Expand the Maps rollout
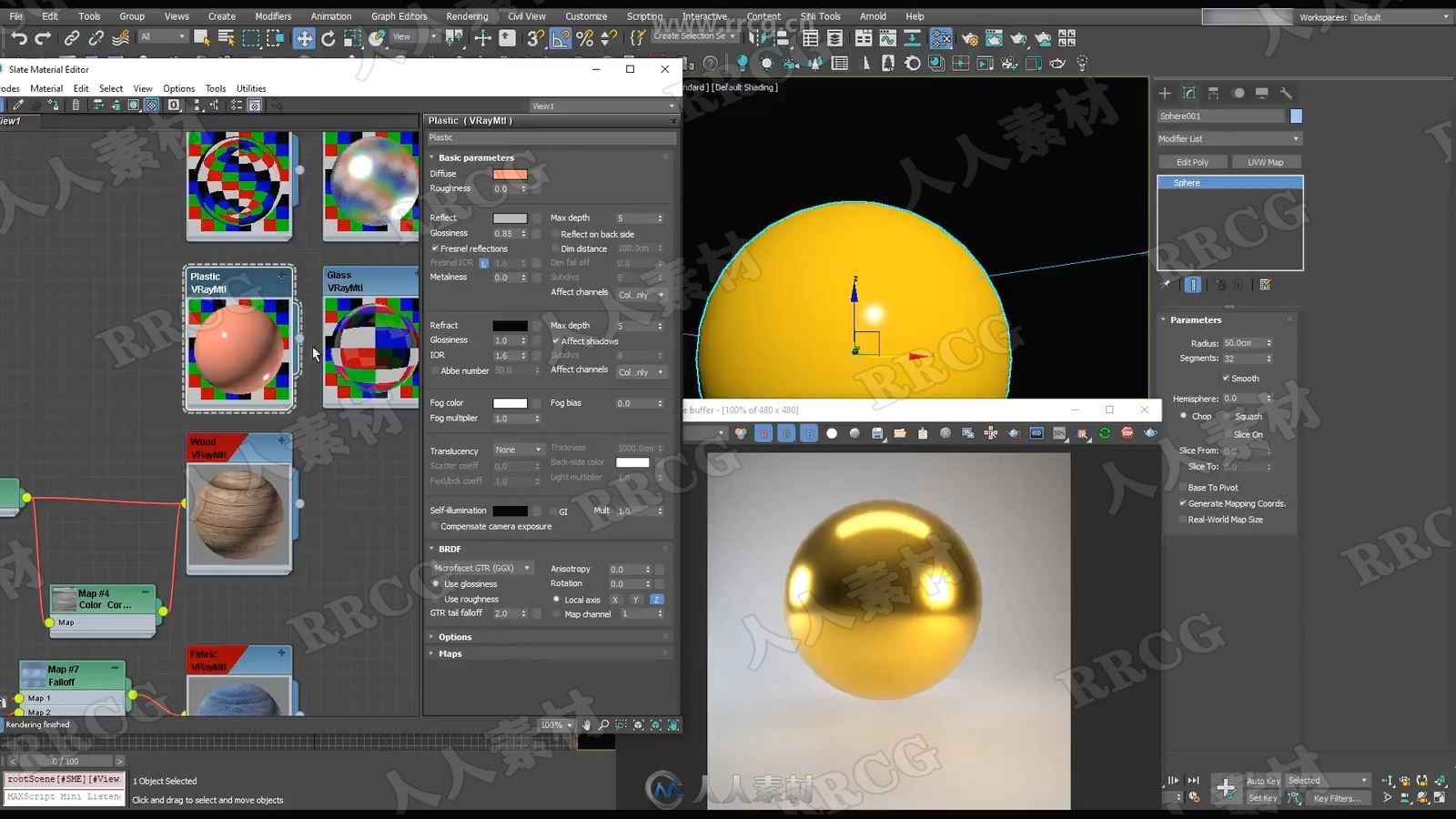Viewport: 1456px width, 819px height. click(450, 653)
